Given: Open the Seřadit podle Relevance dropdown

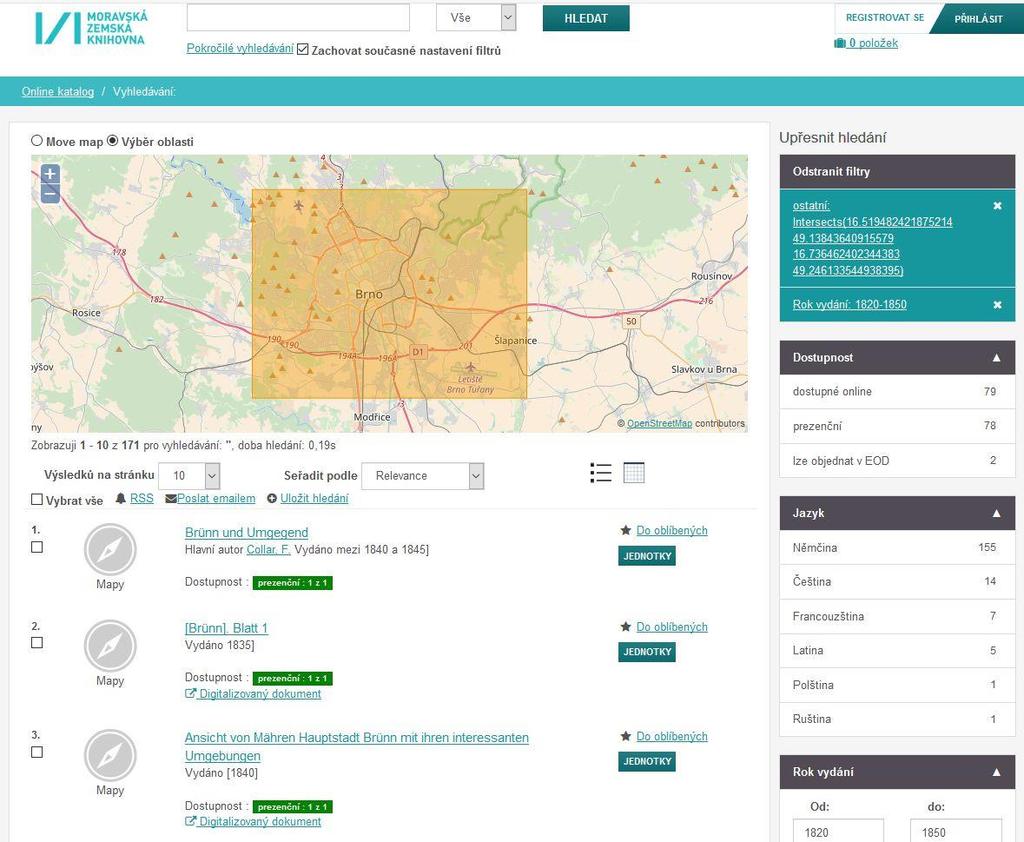Looking at the screenshot, I should 423,476.
